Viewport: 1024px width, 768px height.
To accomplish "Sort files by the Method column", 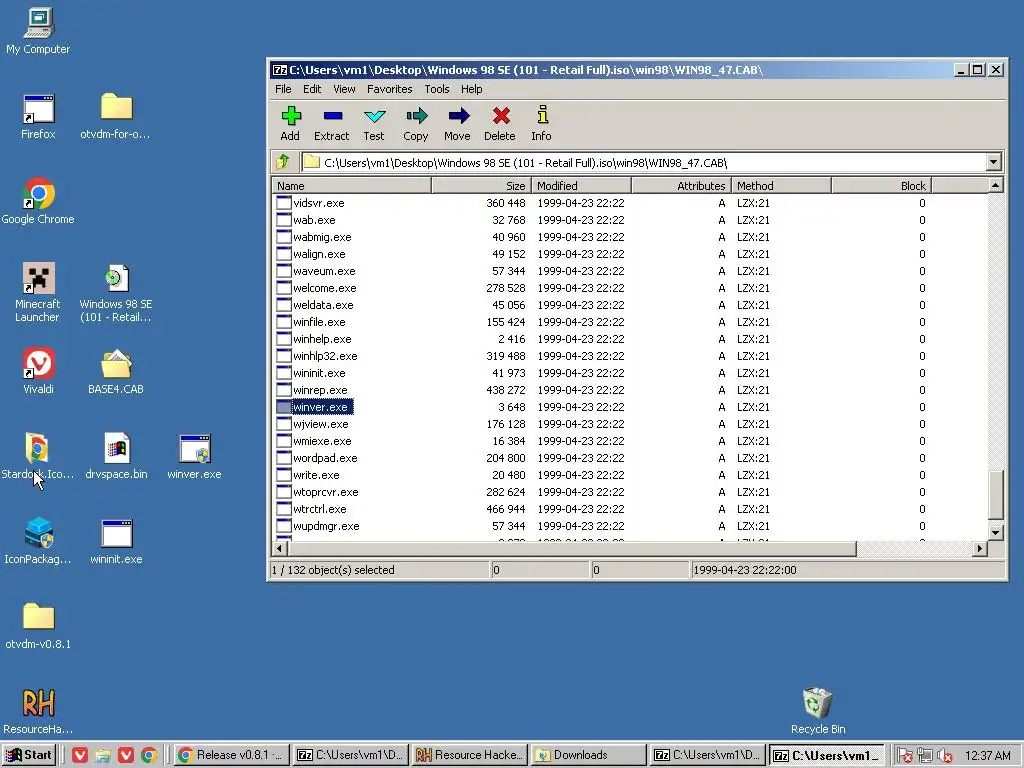I will coord(781,185).
